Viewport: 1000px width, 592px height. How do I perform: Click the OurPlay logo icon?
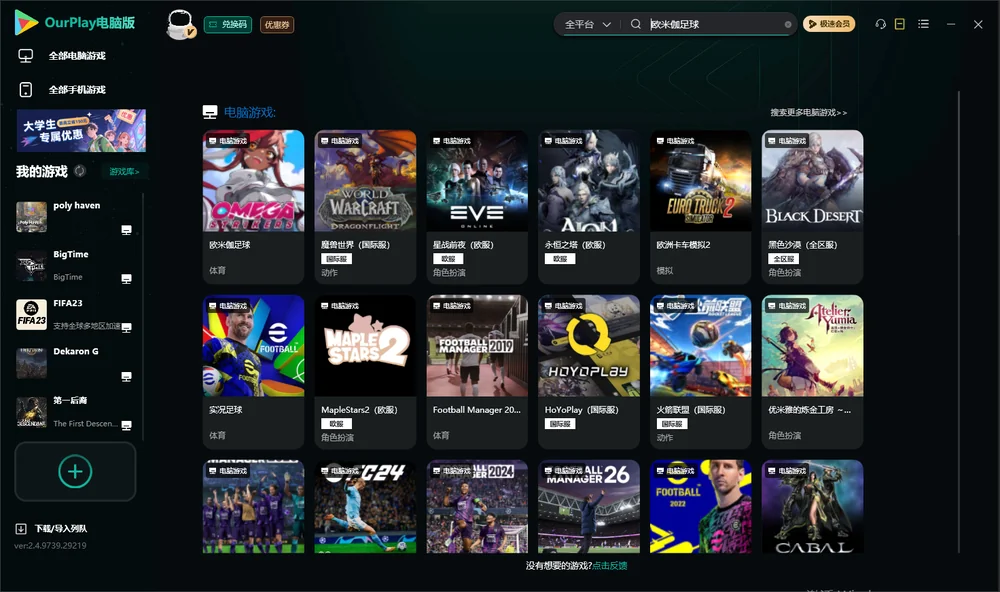[26, 22]
